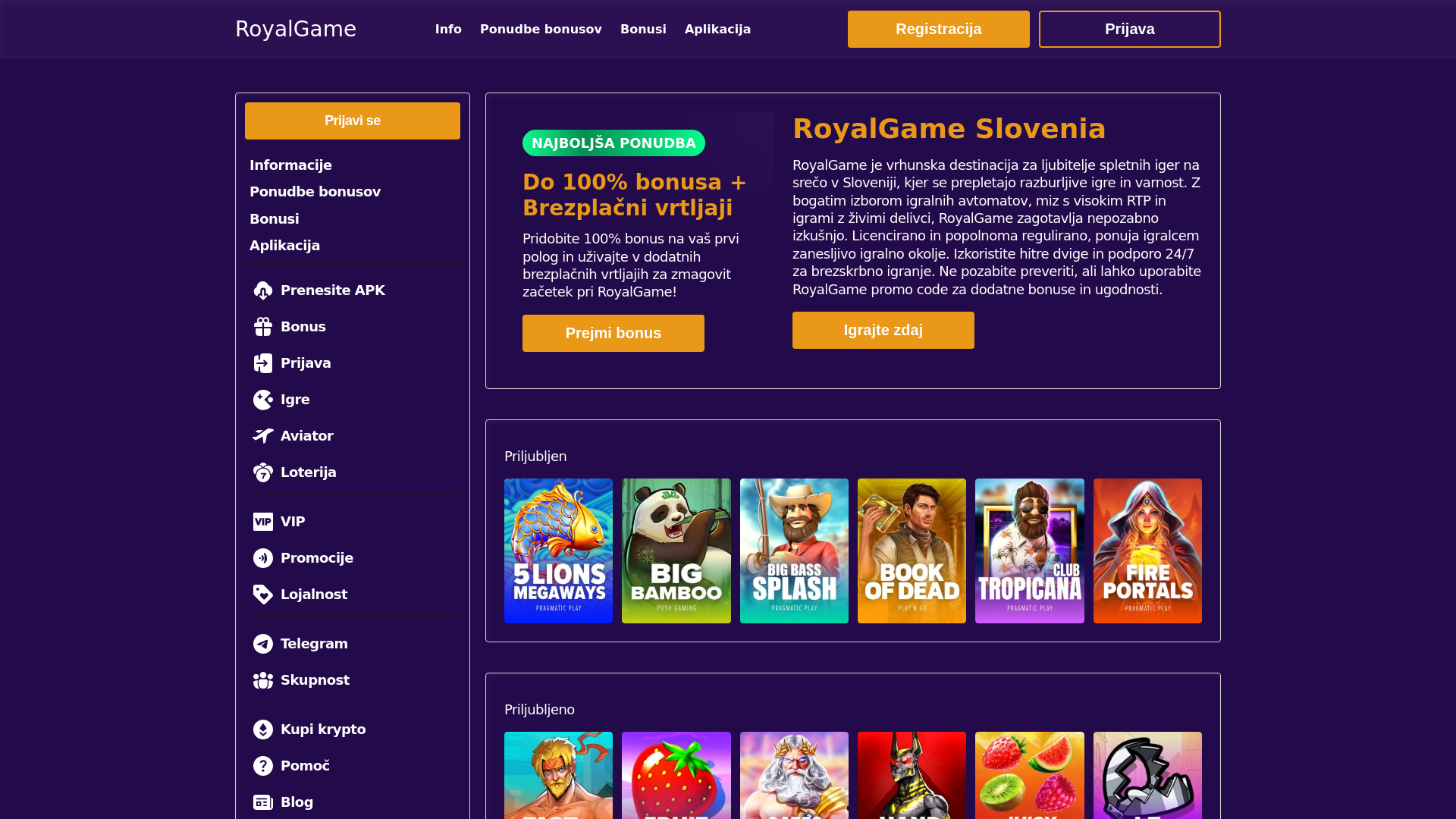1456x819 pixels.
Task: Click the Promocije megaphone icon
Action: coord(263,558)
